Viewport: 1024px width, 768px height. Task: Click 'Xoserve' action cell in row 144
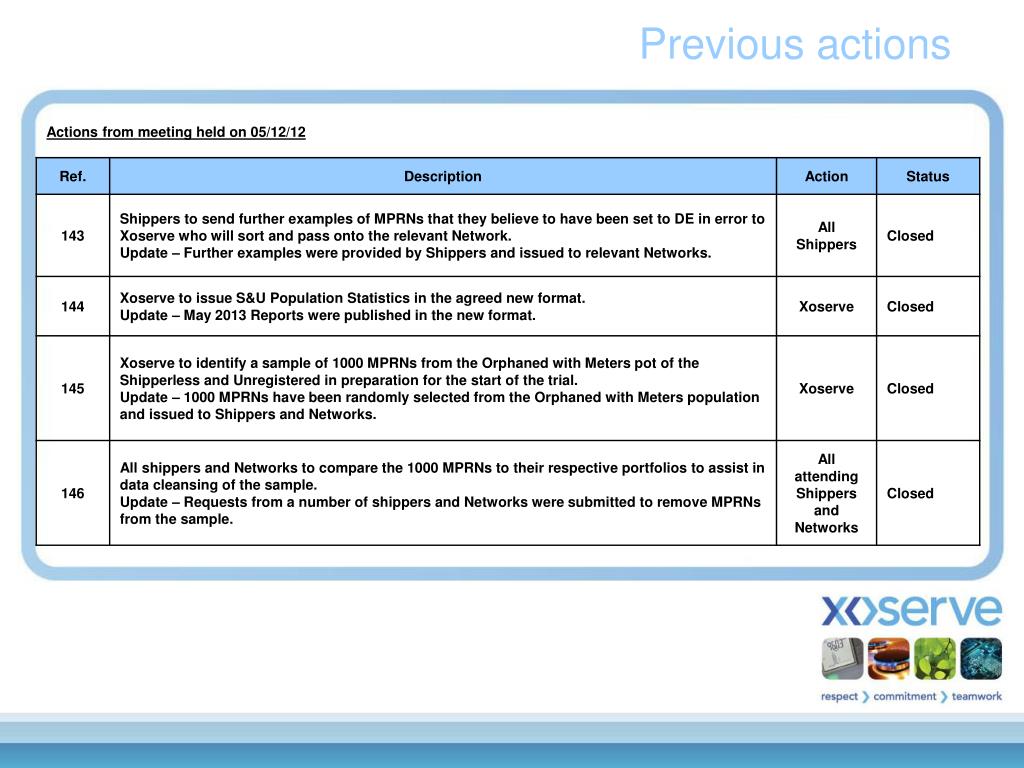(826, 306)
